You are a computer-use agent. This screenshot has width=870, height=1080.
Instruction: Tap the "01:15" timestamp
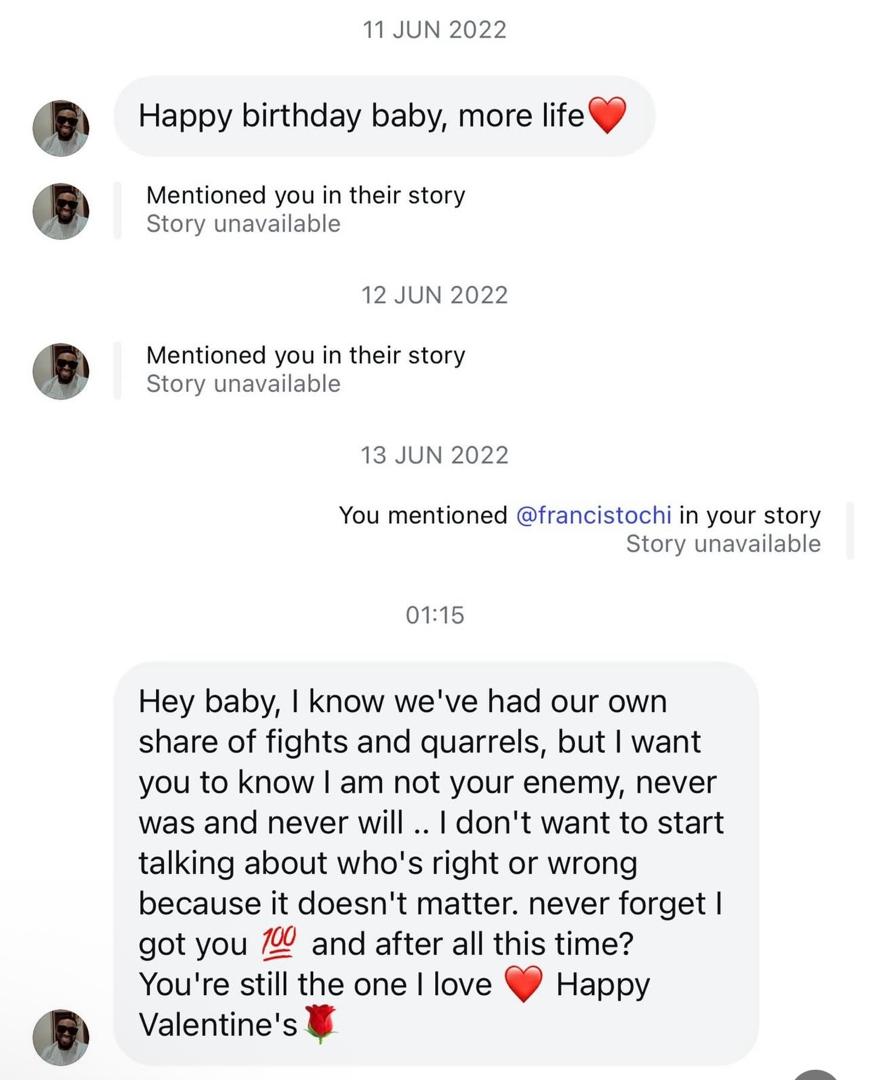(x=435, y=615)
